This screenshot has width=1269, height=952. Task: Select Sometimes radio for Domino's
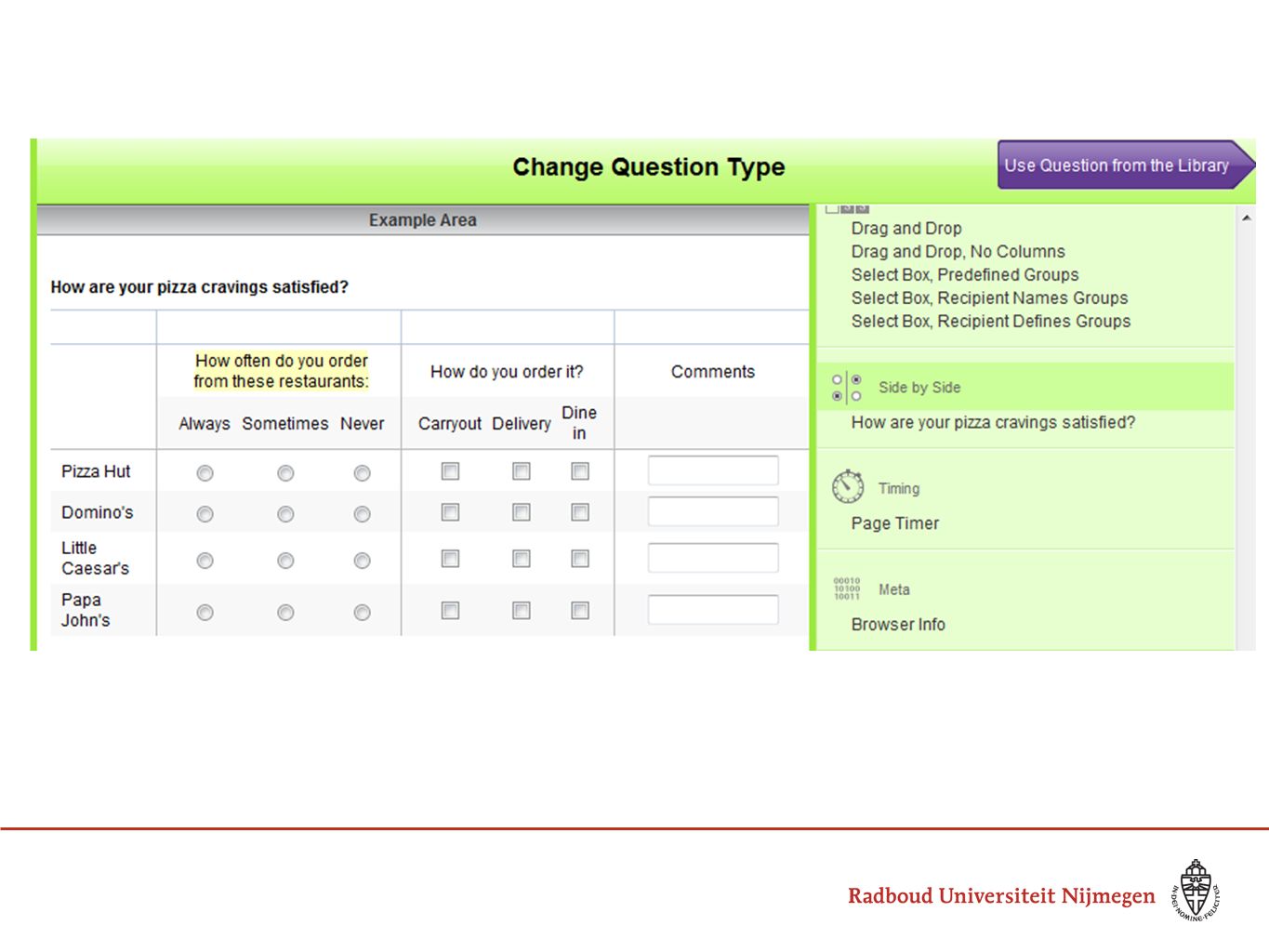[285, 514]
